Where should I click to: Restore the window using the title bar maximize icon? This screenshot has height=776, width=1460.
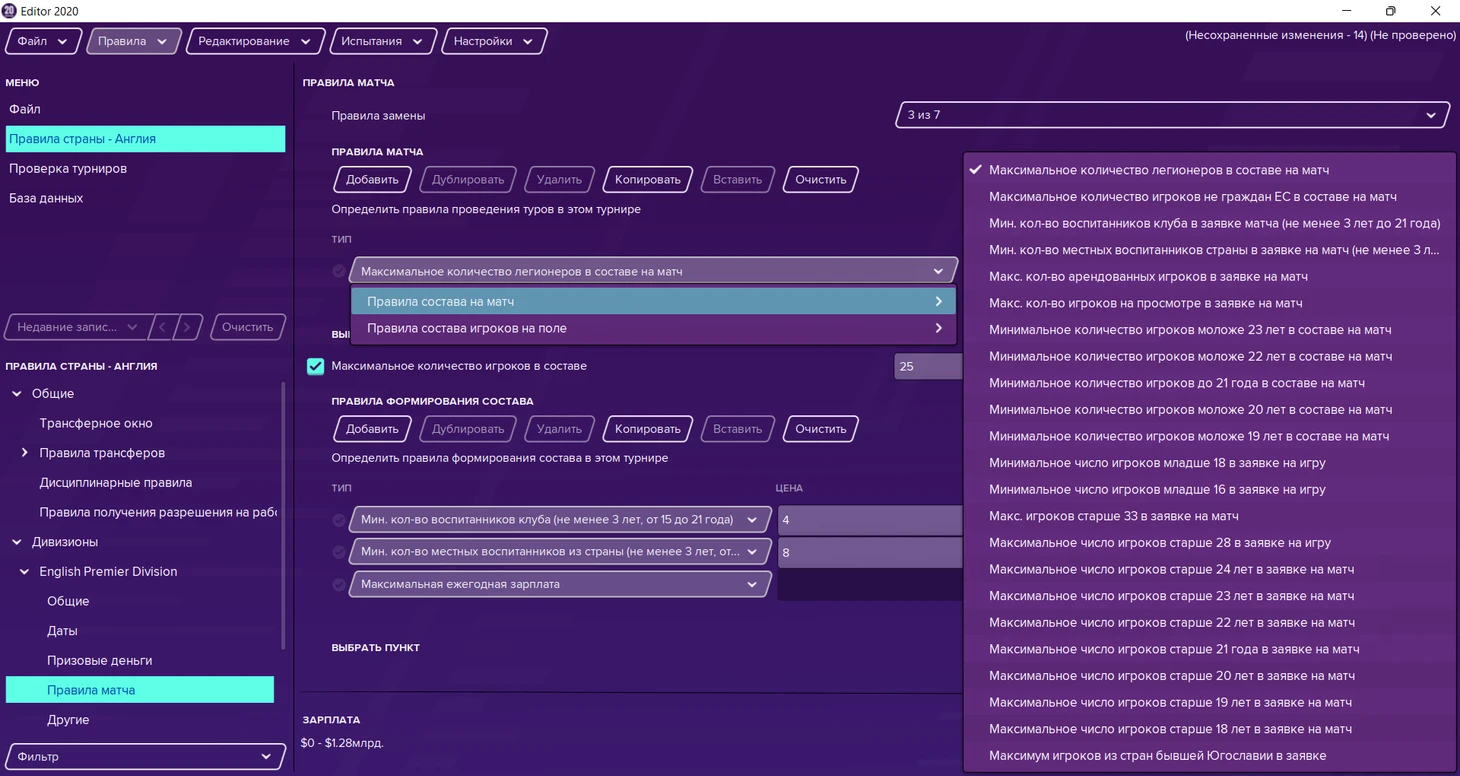click(1390, 11)
